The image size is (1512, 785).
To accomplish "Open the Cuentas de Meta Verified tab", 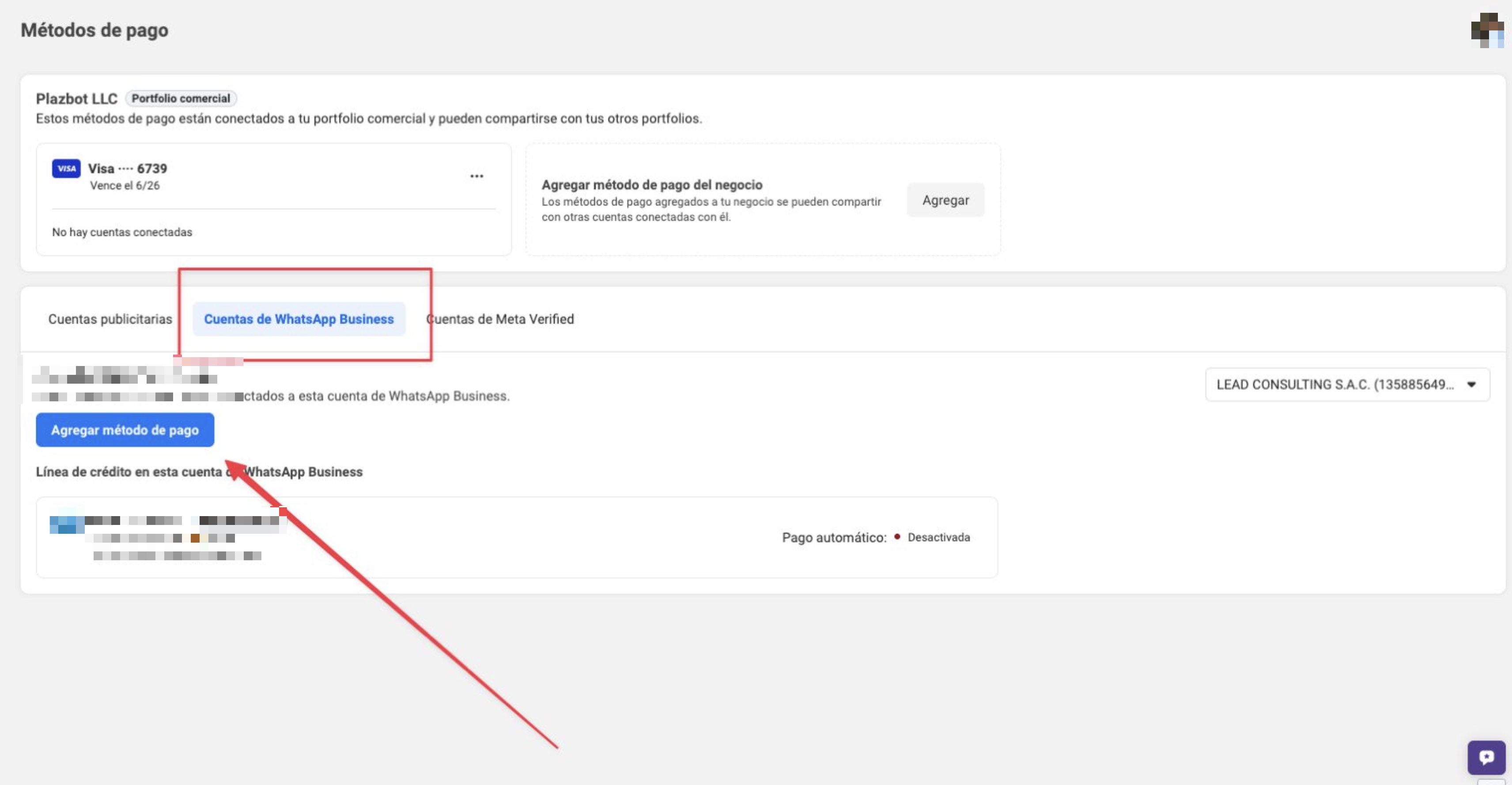I will point(500,319).
